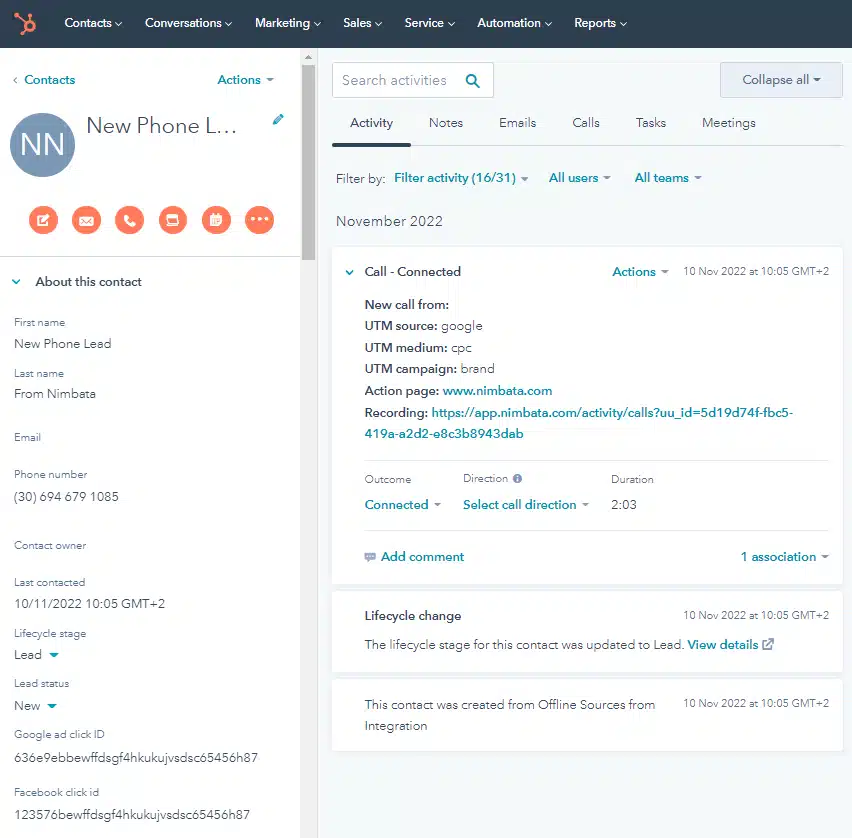Click the orange more options ellipsis icon

(259, 220)
